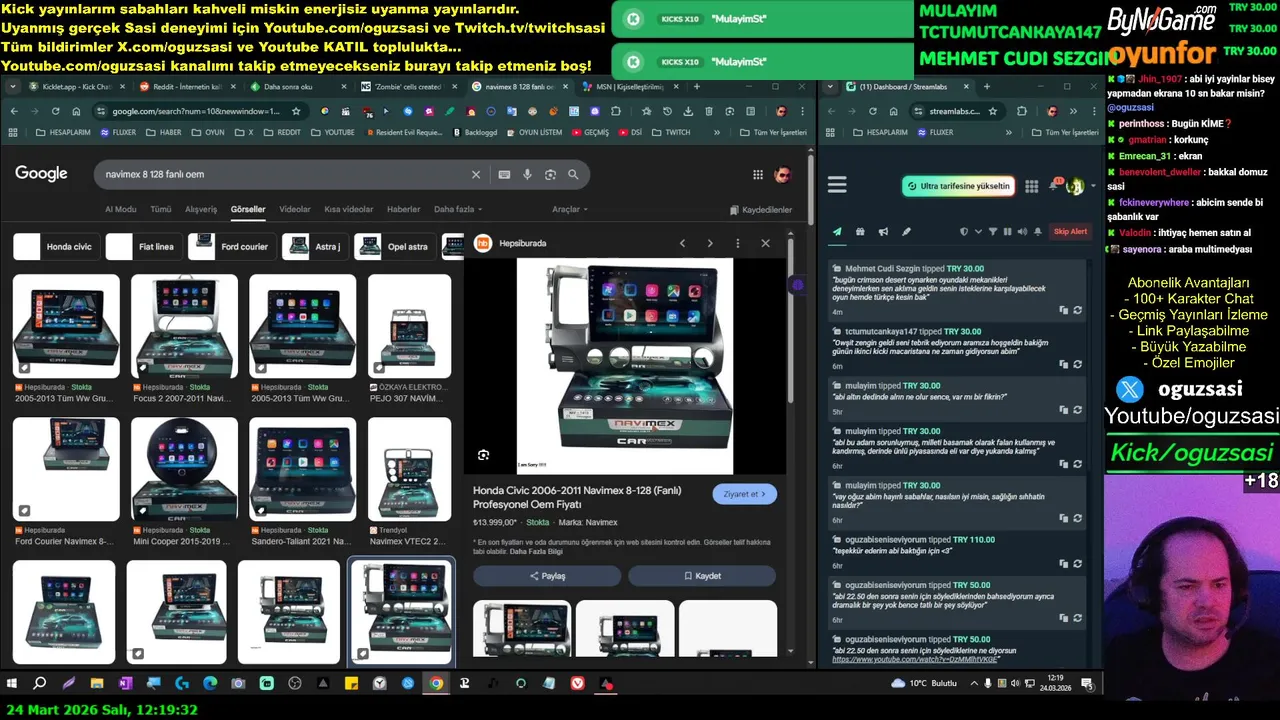Viewport: 1280px width, 720px height.
Task: Open the Araçlar tools dropdown
Action: 570,209
